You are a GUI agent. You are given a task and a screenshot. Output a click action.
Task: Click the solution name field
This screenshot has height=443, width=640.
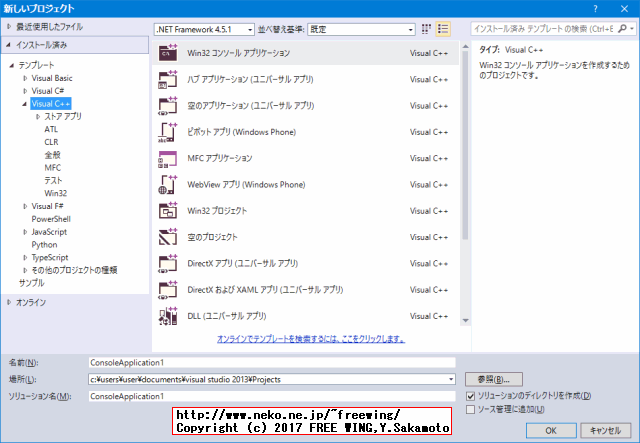(x=272, y=396)
